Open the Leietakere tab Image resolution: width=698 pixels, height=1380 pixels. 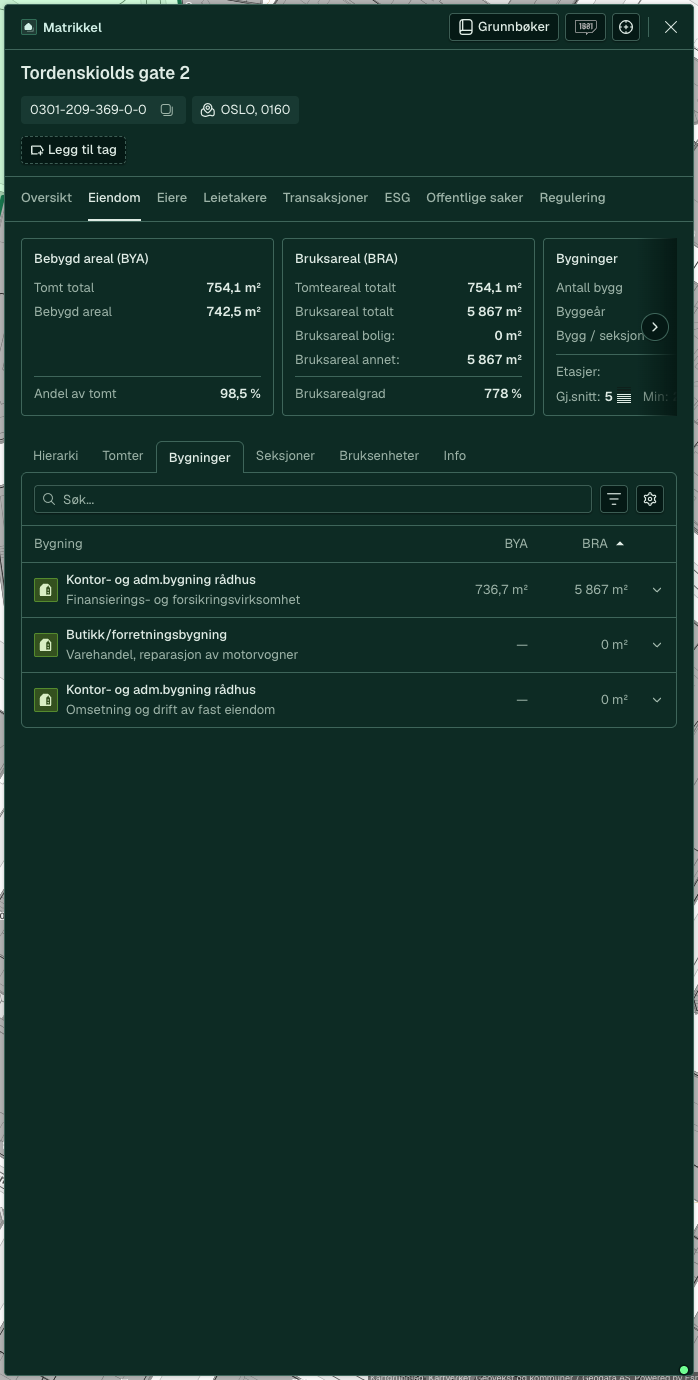[235, 198]
